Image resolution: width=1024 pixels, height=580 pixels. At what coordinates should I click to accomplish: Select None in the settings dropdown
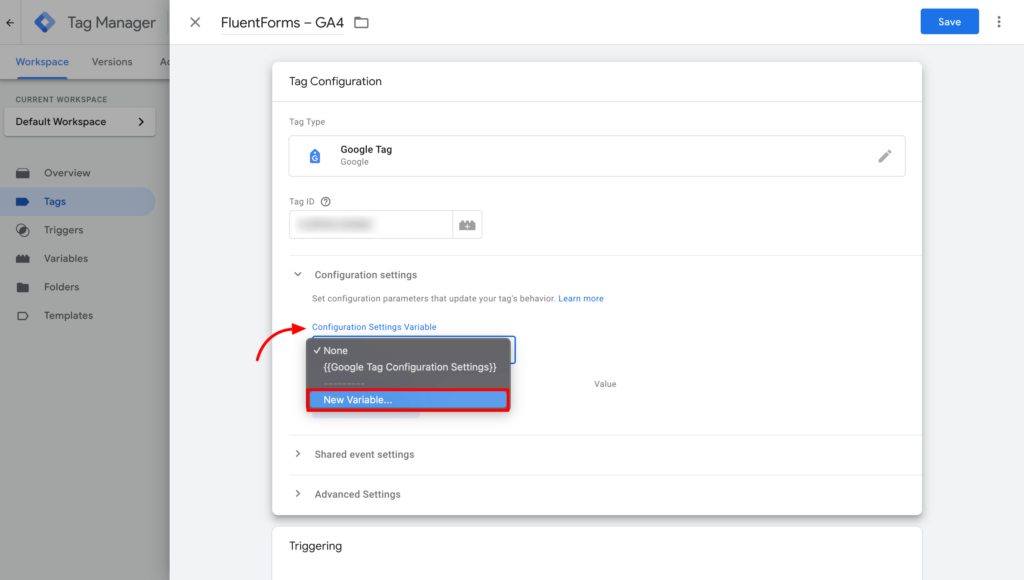[x=334, y=350]
